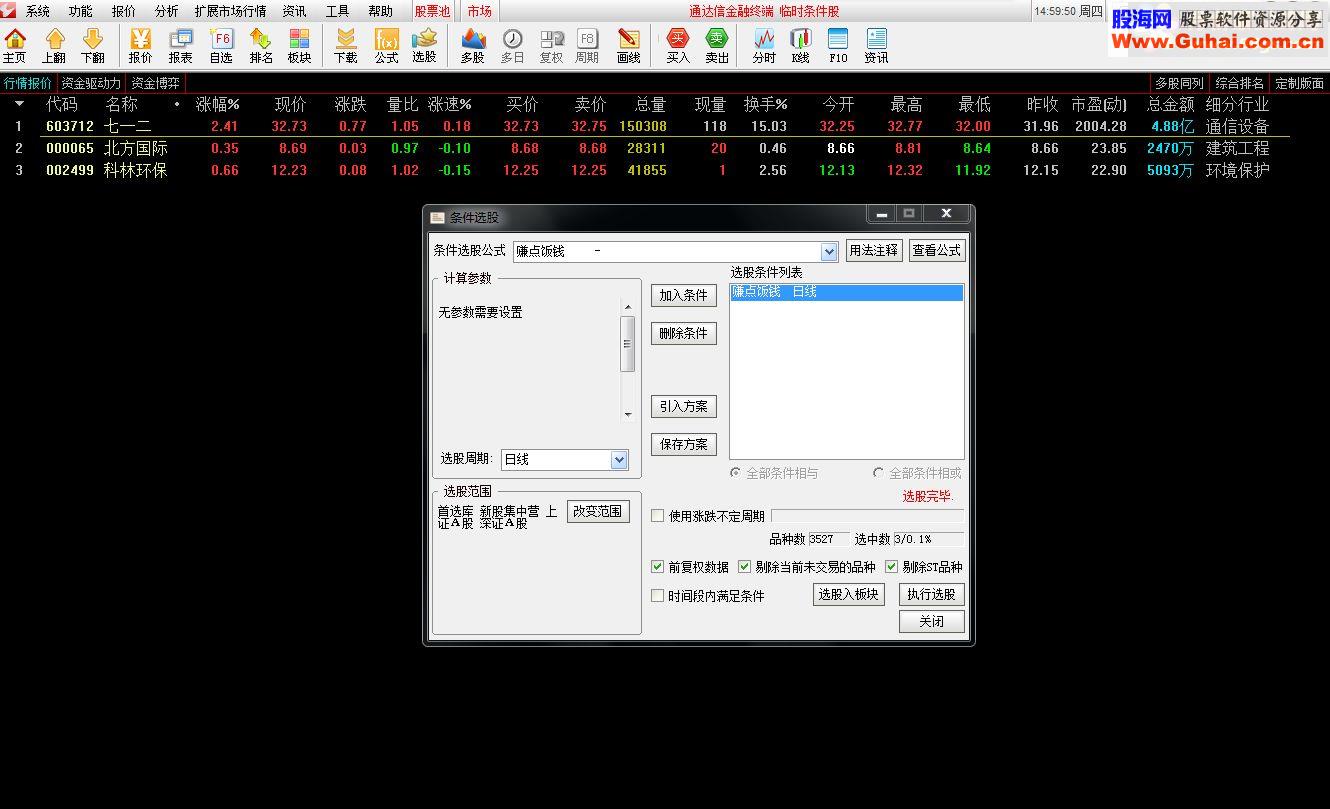
Task: Toggle 剔除当前未交易的品种 checkbox
Action: [x=744, y=567]
